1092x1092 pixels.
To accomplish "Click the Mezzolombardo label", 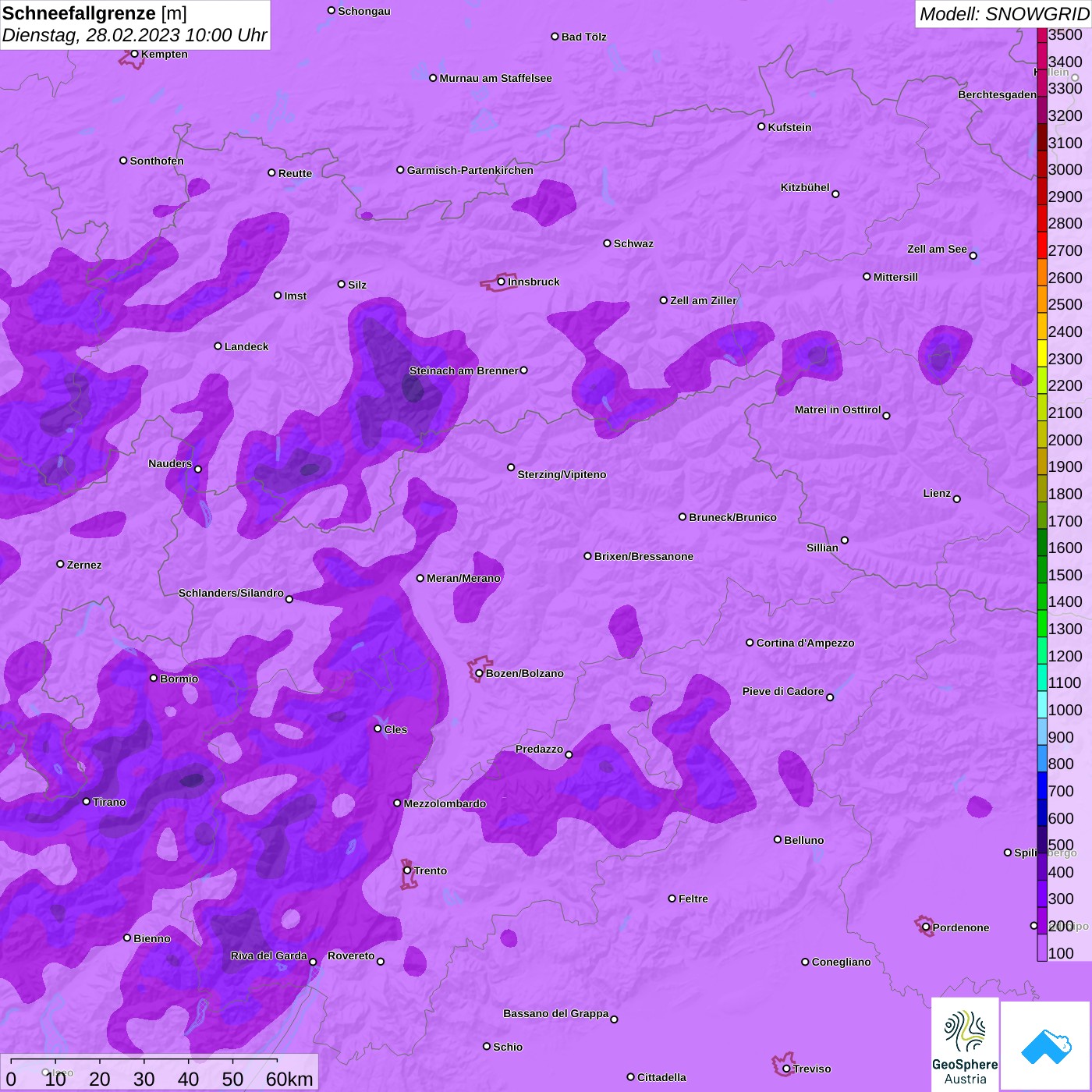I will tap(445, 803).
